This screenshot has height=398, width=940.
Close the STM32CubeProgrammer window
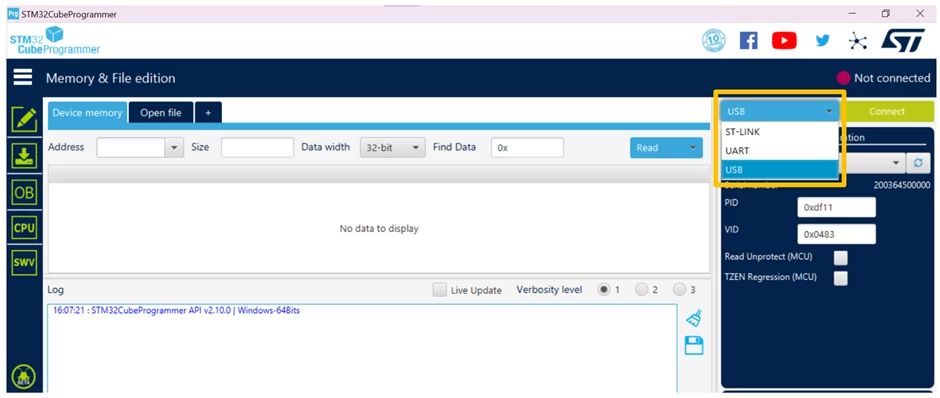coord(920,14)
